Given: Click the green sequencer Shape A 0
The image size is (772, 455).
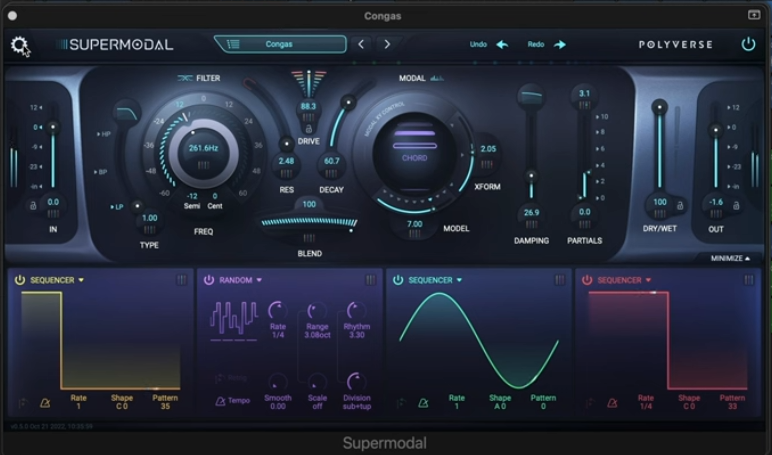Looking at the screenshot, I should (x=500, y=402).
